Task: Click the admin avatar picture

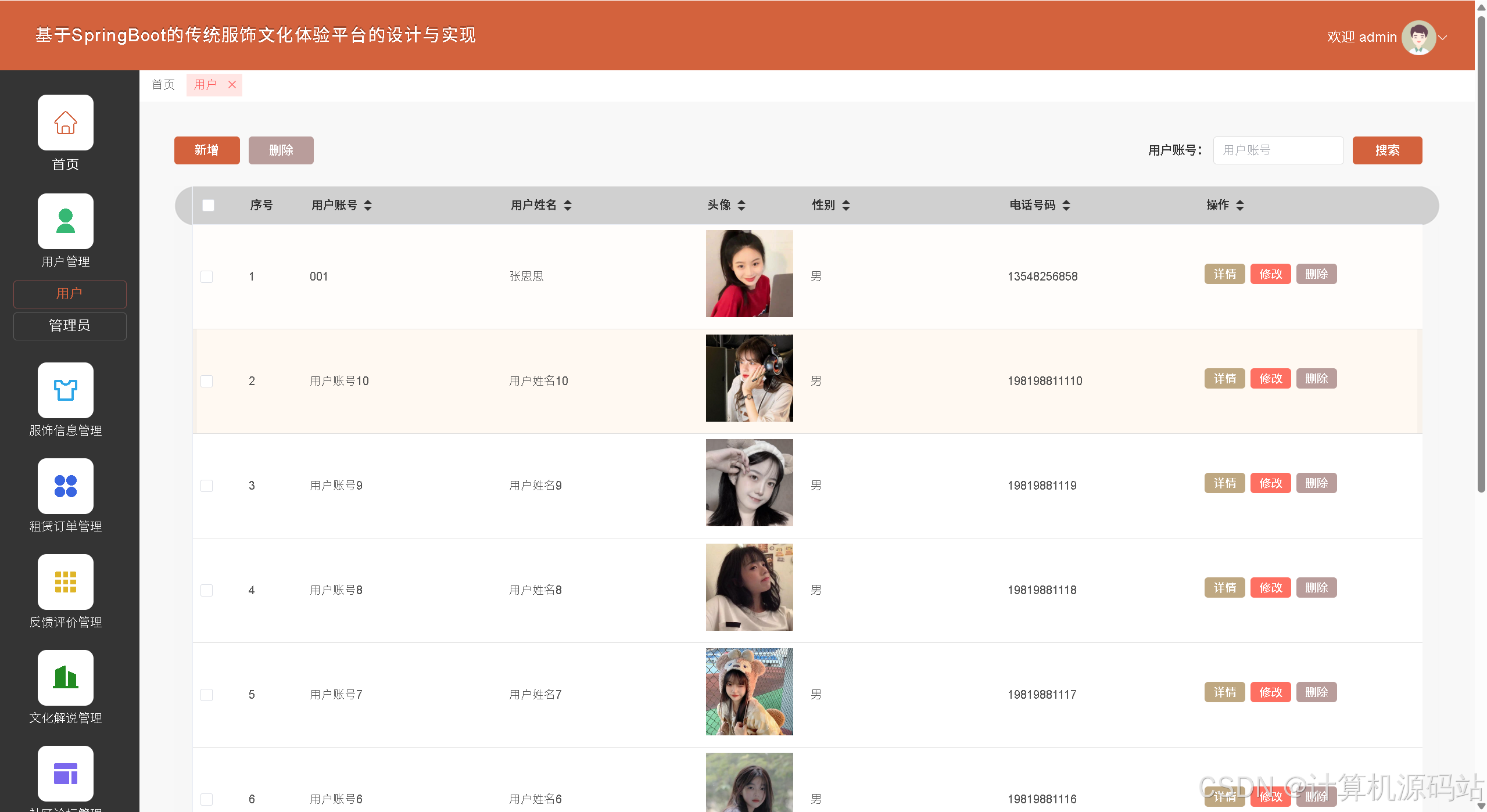Action: [1418, 37]
